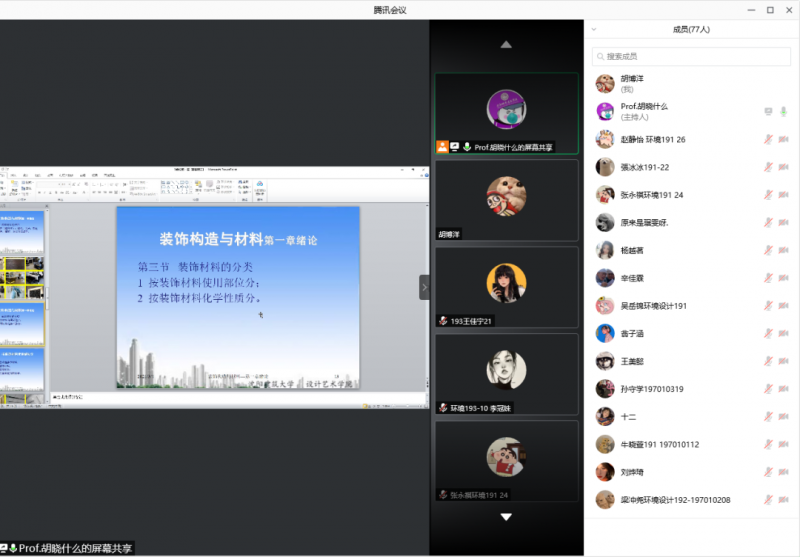The height and width of the screenshot is (557, 800).
Task: Click the screen-share icon beside Prof.胡晓什么
Action: coord(768,111)
